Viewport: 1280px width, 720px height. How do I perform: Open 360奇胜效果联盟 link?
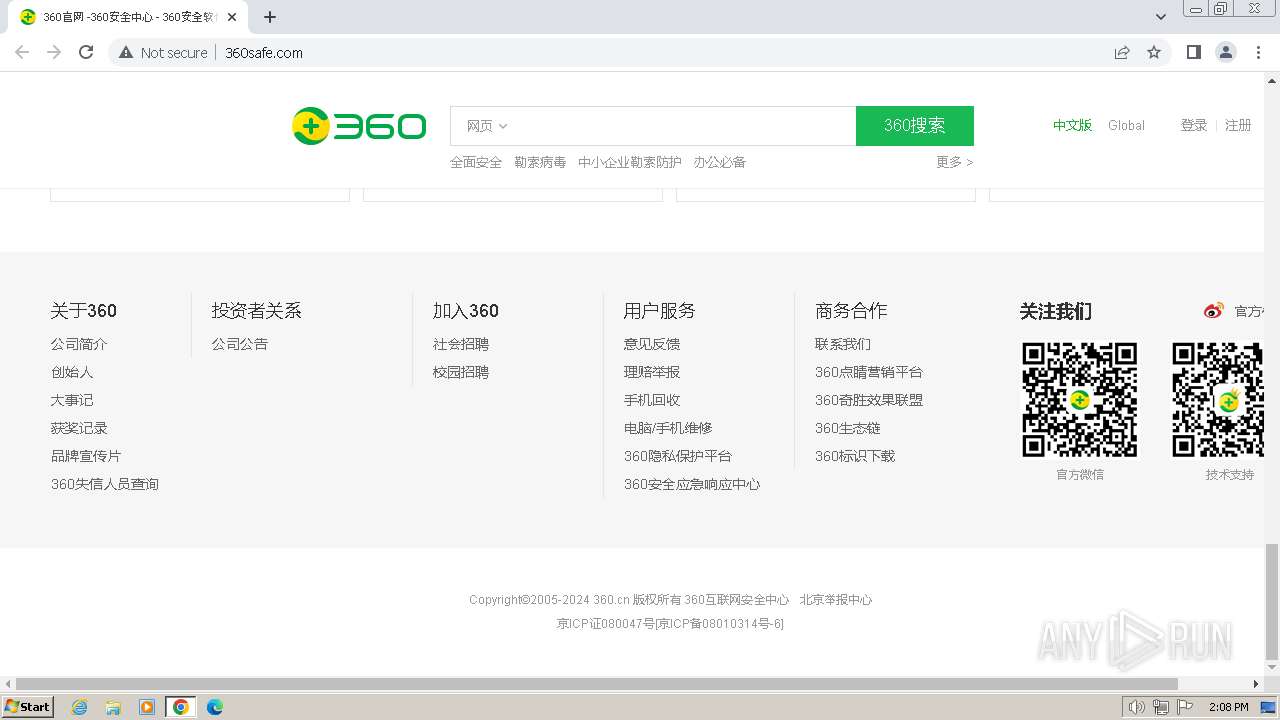pos(869,400)
